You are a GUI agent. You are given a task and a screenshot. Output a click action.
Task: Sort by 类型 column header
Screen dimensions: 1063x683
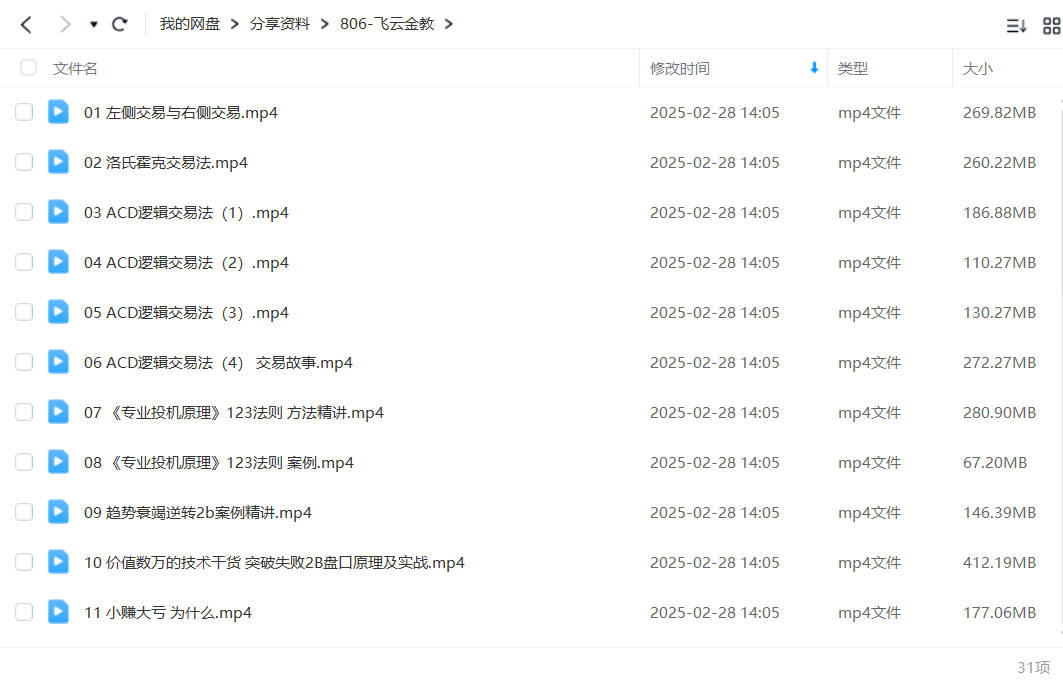(852, 69)
